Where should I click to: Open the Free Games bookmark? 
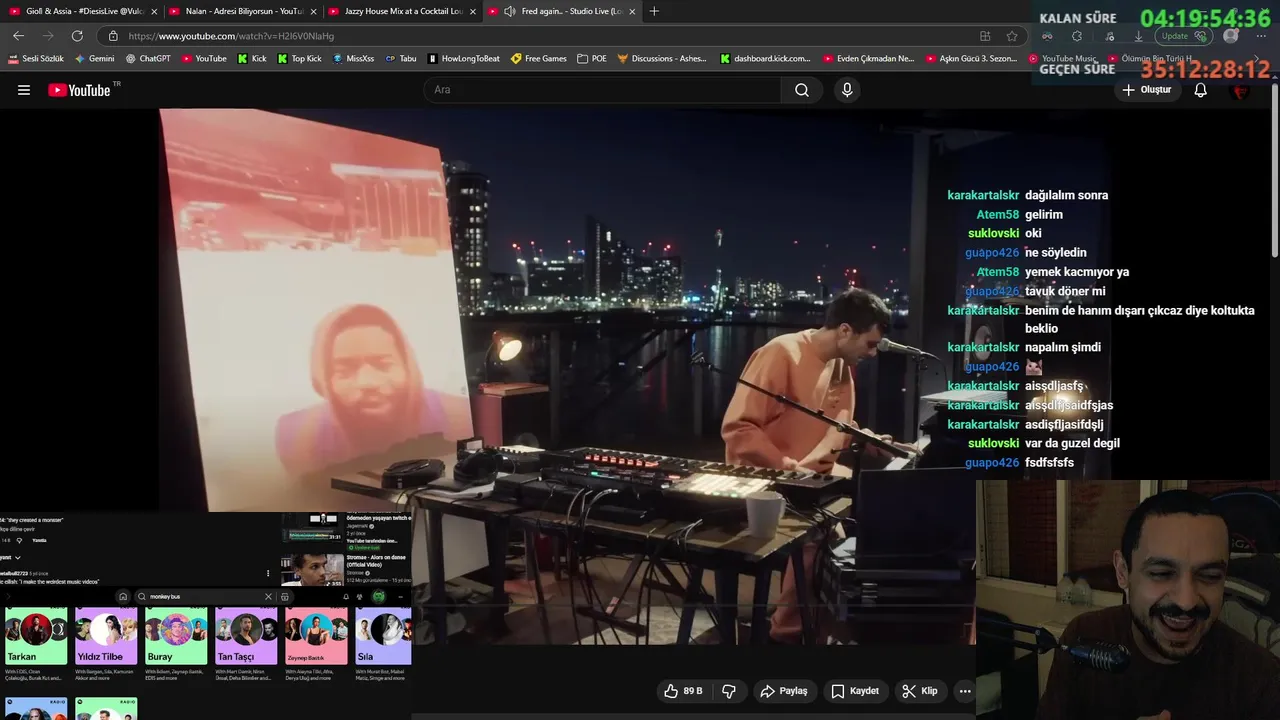click(538, 59)
